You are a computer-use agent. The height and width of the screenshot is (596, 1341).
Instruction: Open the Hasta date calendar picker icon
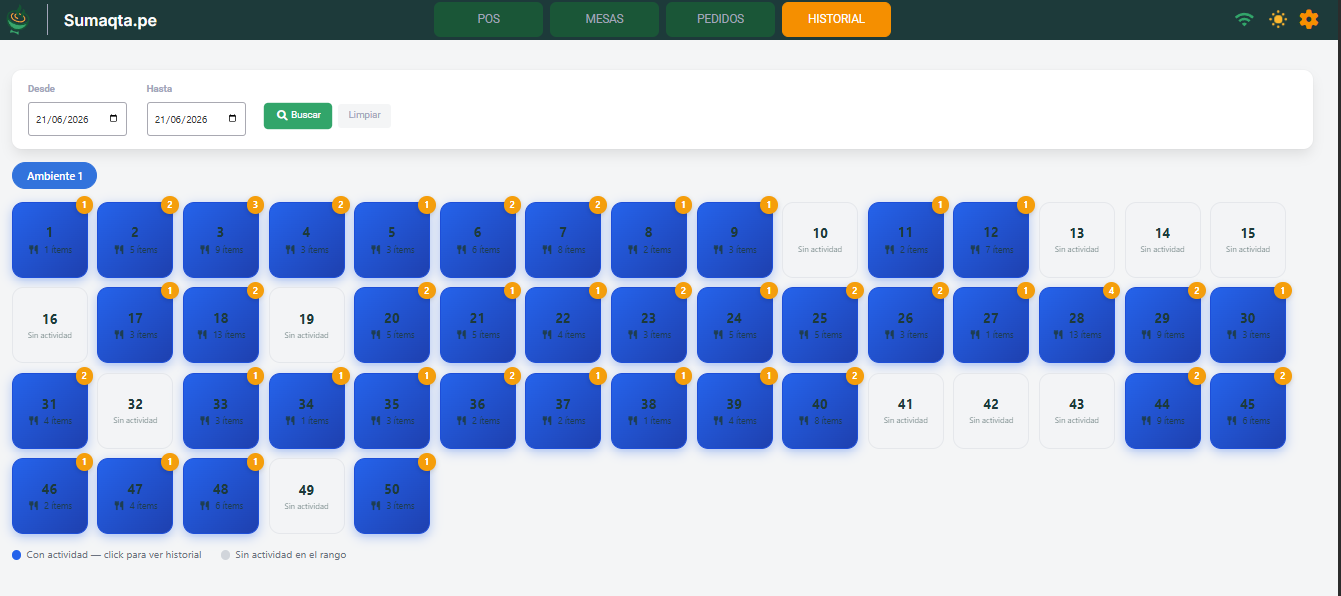pos(232,118)
